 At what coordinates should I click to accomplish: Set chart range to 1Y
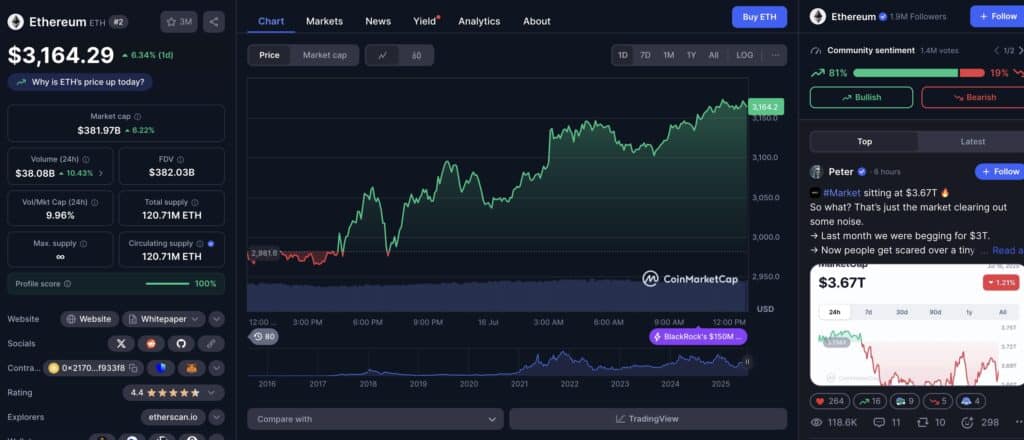click(x=692, y=55)
